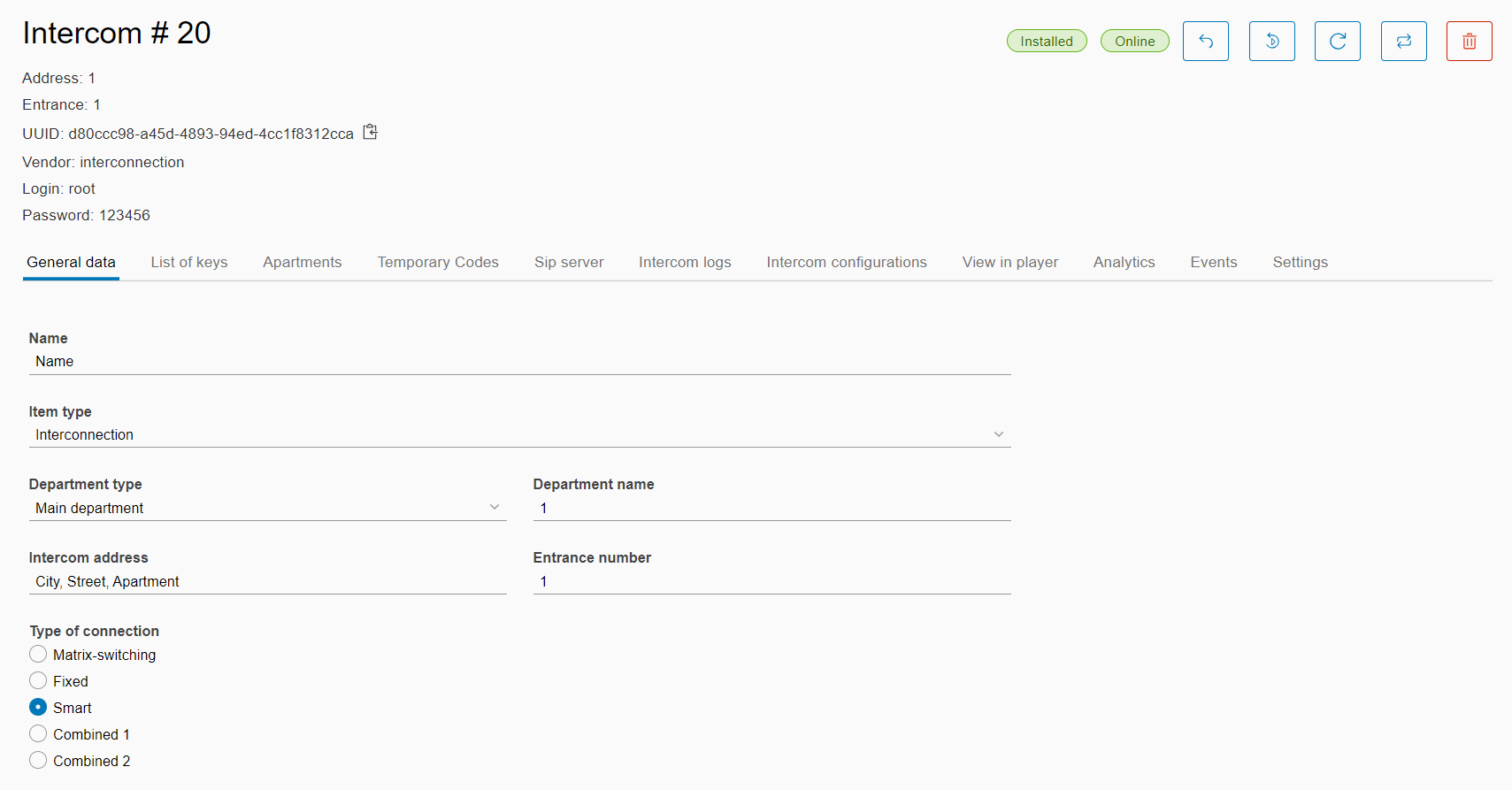Image resolution: width=1512 pixels, height=790 pixels.
Task: Open the Department type dropdown
Action: coord(267,508)
